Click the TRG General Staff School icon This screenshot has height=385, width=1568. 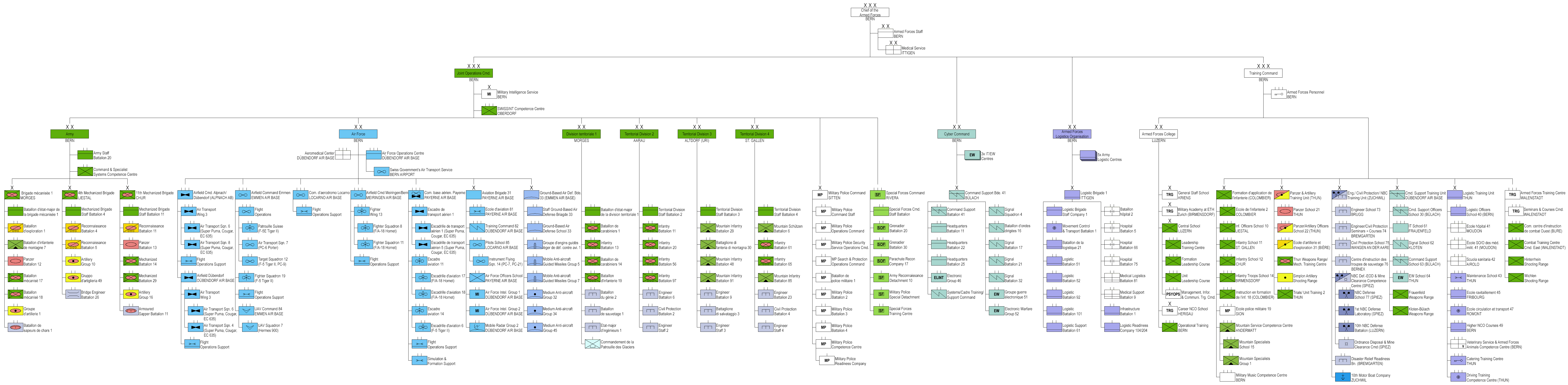click(x=1169, y=195)
